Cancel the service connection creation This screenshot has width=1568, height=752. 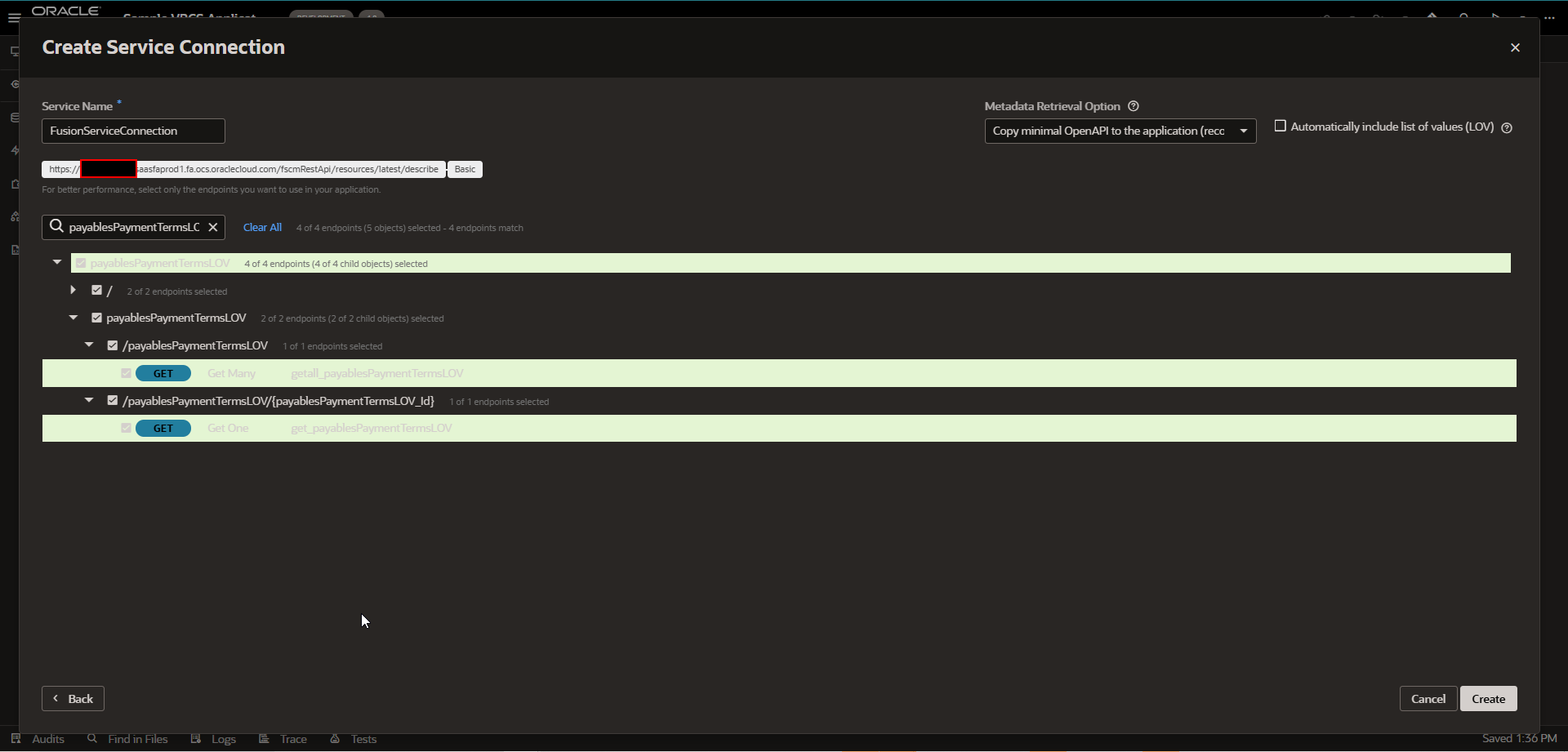pos(1428,699)
